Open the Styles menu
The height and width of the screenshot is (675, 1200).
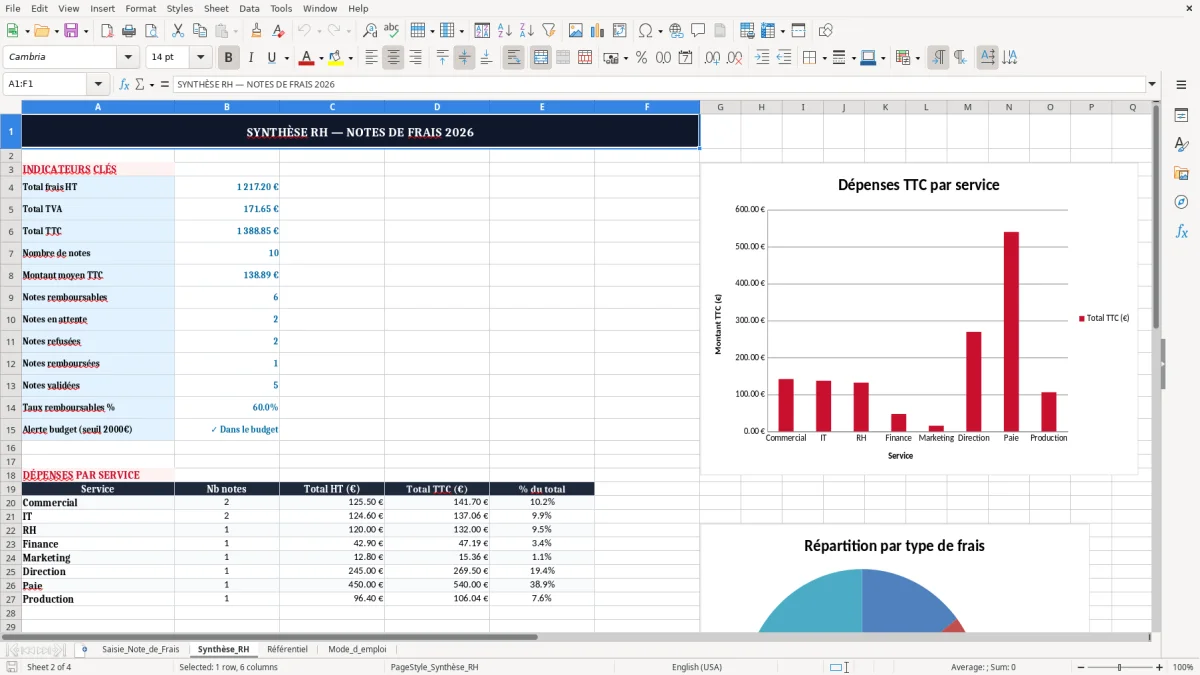180,8
